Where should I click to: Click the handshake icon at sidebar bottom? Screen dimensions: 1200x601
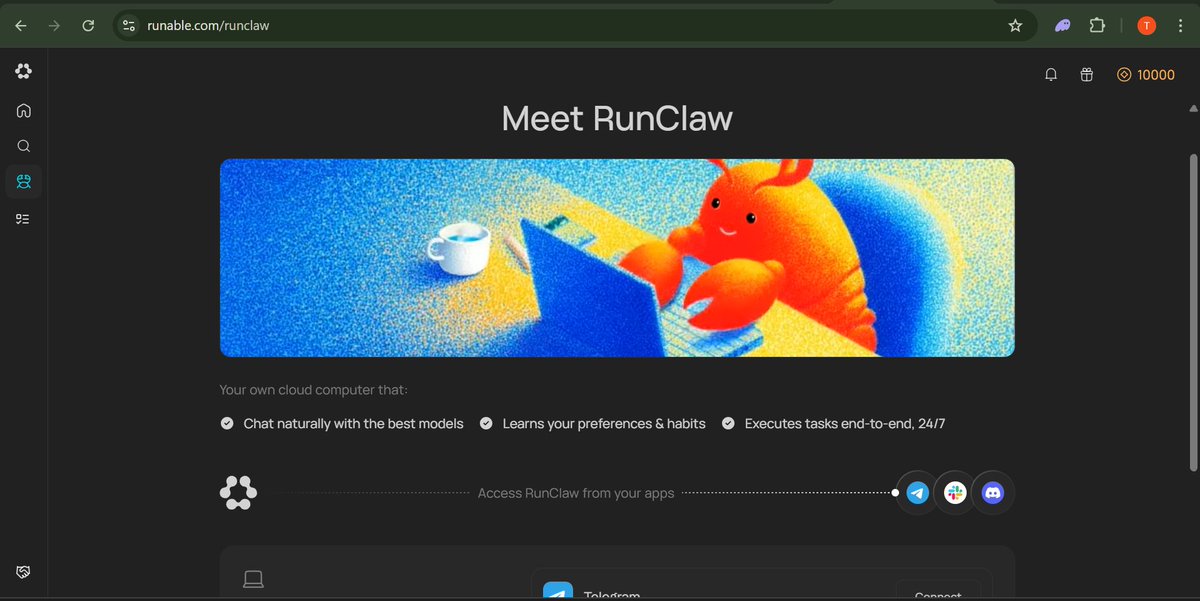click(x=23, y=572)
